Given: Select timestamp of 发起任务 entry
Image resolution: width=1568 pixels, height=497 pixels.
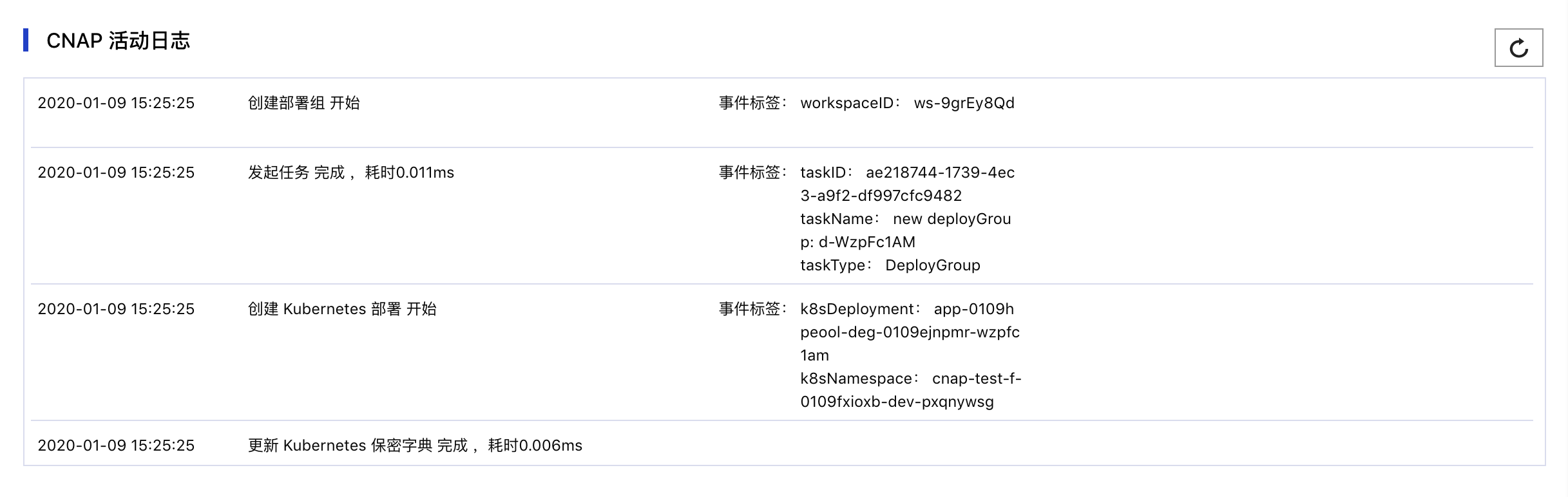Looking at the screenshot, I should pyautogui.click(x=116, y=173).
